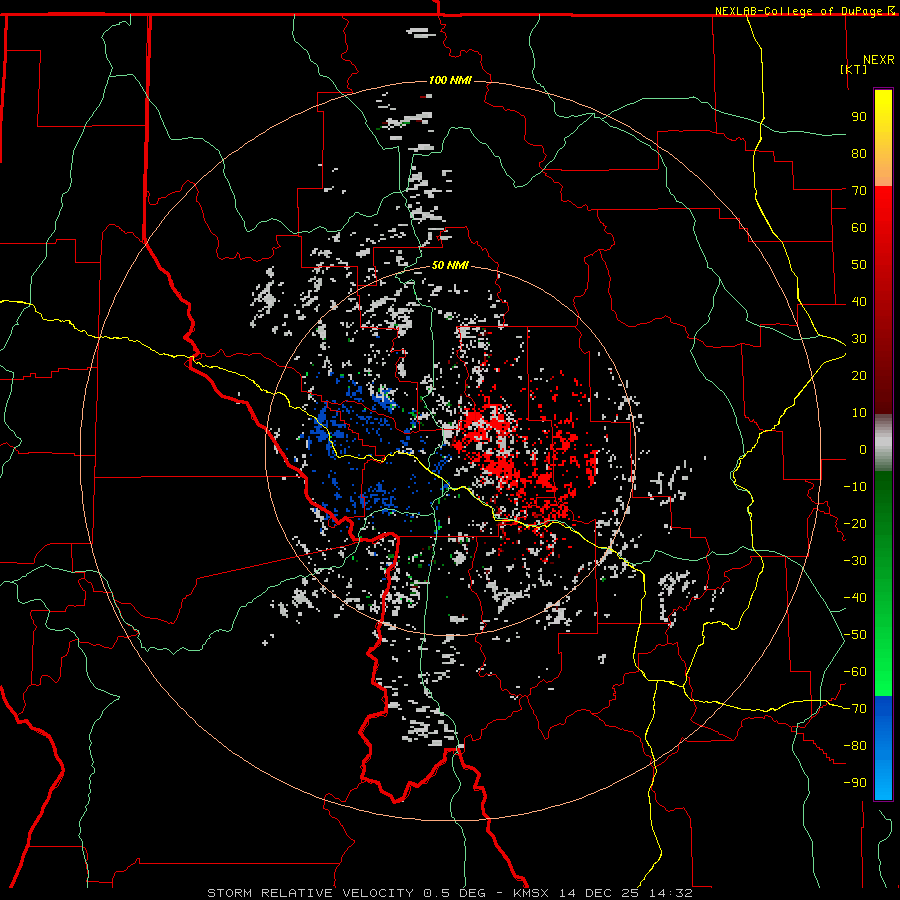The height and width of the screenshot is (900, 900).
Task: Click the gray zero band of color scale
Action: coord(883,442)
